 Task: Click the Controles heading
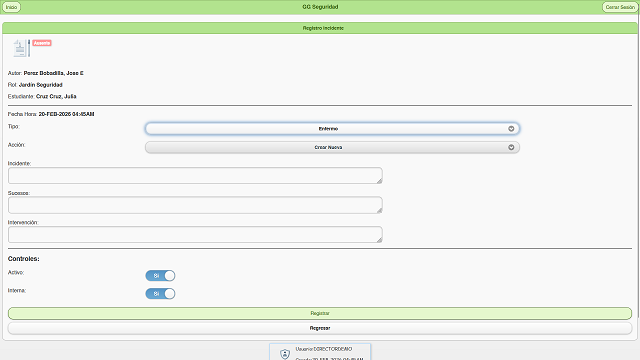click(24, 259)
